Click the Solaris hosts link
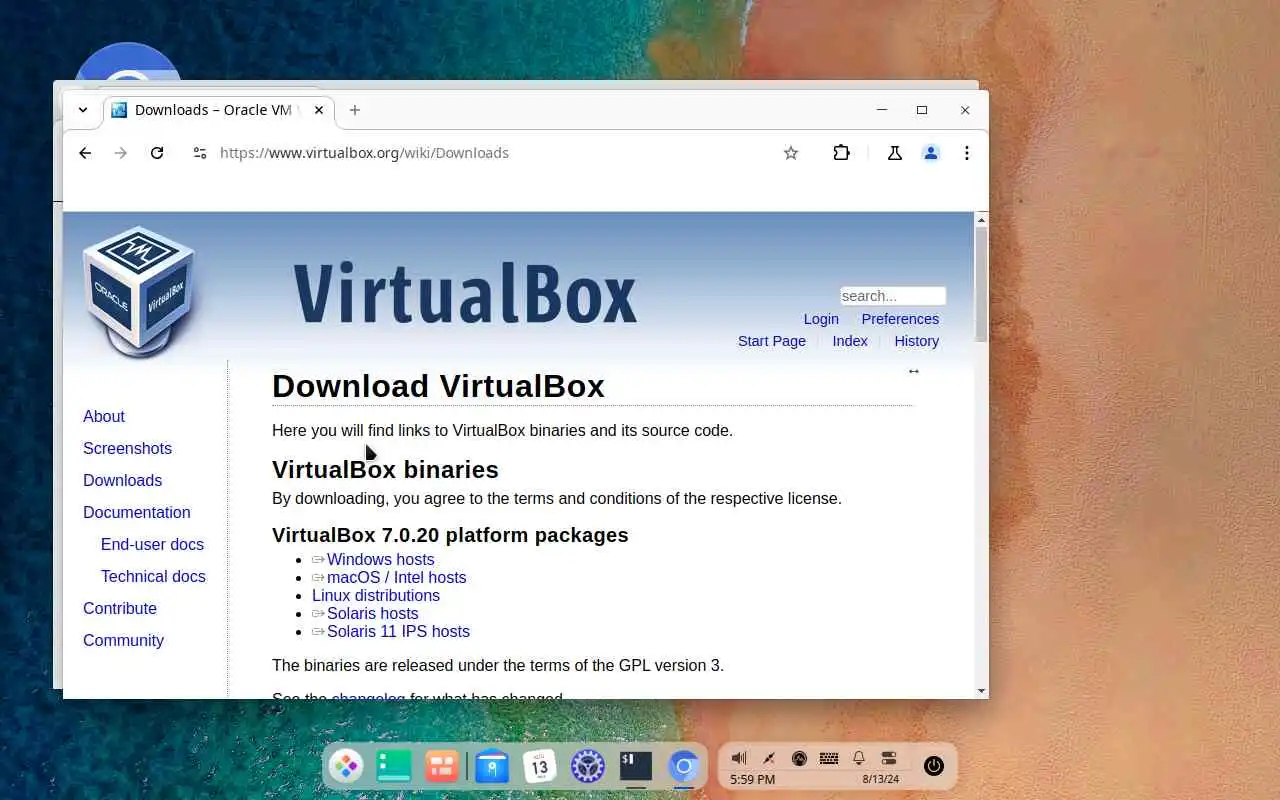Image resolution: width=1280 pixels, height=800 pixels. pyautogui.click(x=372, y=613)
